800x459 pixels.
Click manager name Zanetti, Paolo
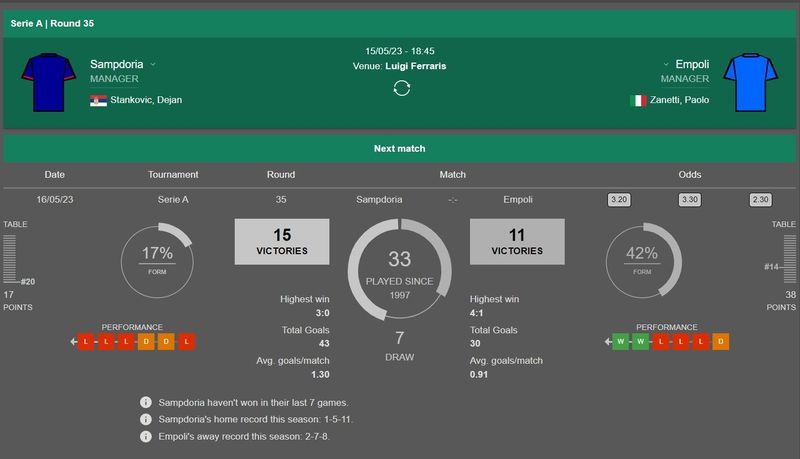(680, 100)
